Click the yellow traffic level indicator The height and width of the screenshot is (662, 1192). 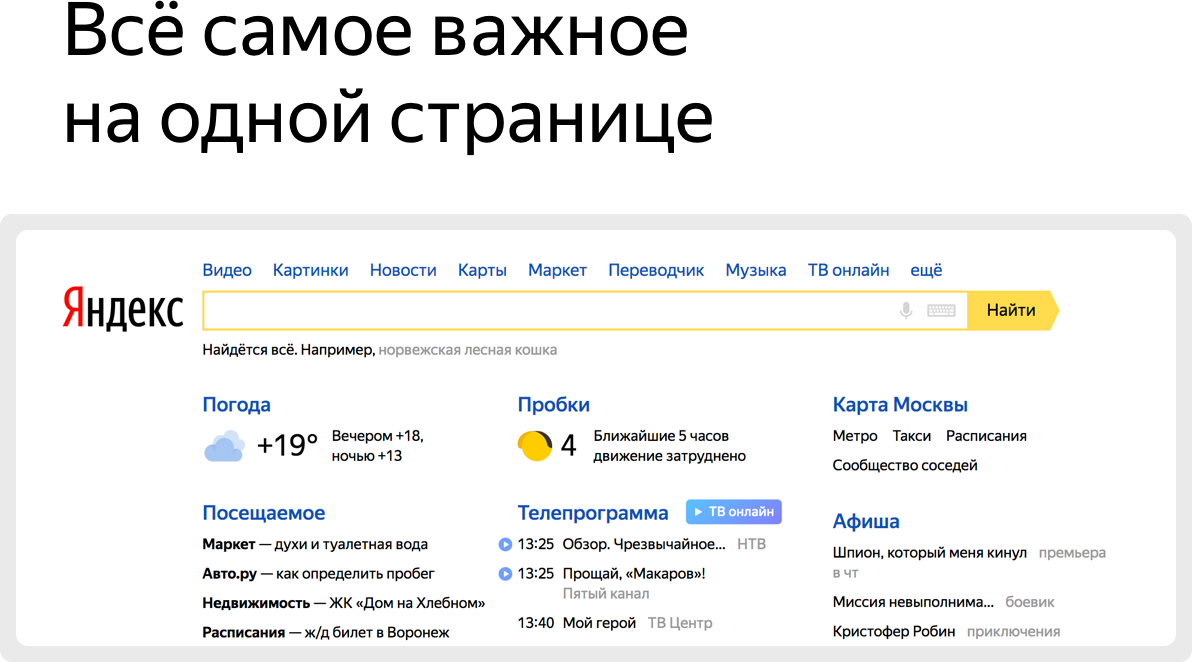534,446
